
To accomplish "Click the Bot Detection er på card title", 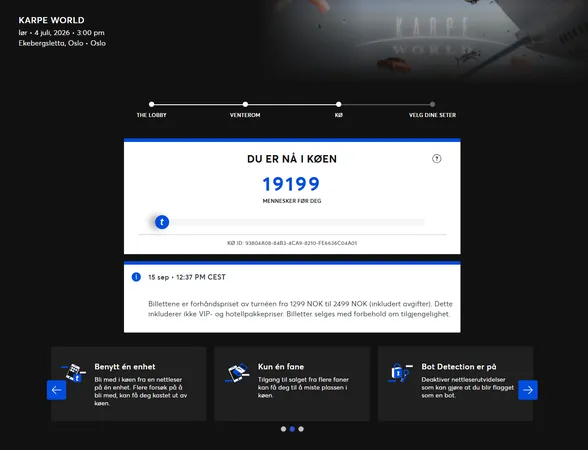I will (x=459, y=367).
